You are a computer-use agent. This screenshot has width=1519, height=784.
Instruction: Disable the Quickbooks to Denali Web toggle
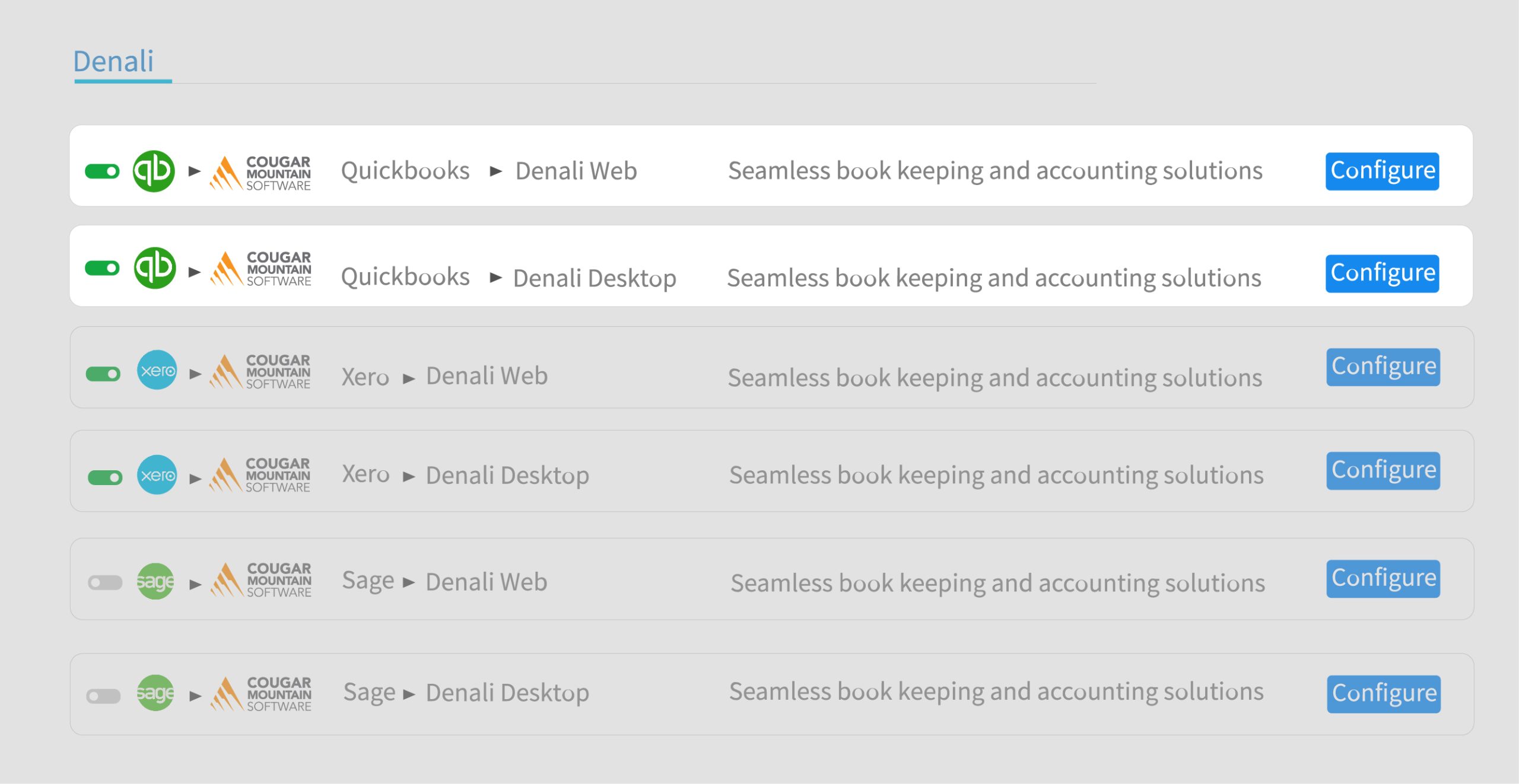tap(102, 172)
